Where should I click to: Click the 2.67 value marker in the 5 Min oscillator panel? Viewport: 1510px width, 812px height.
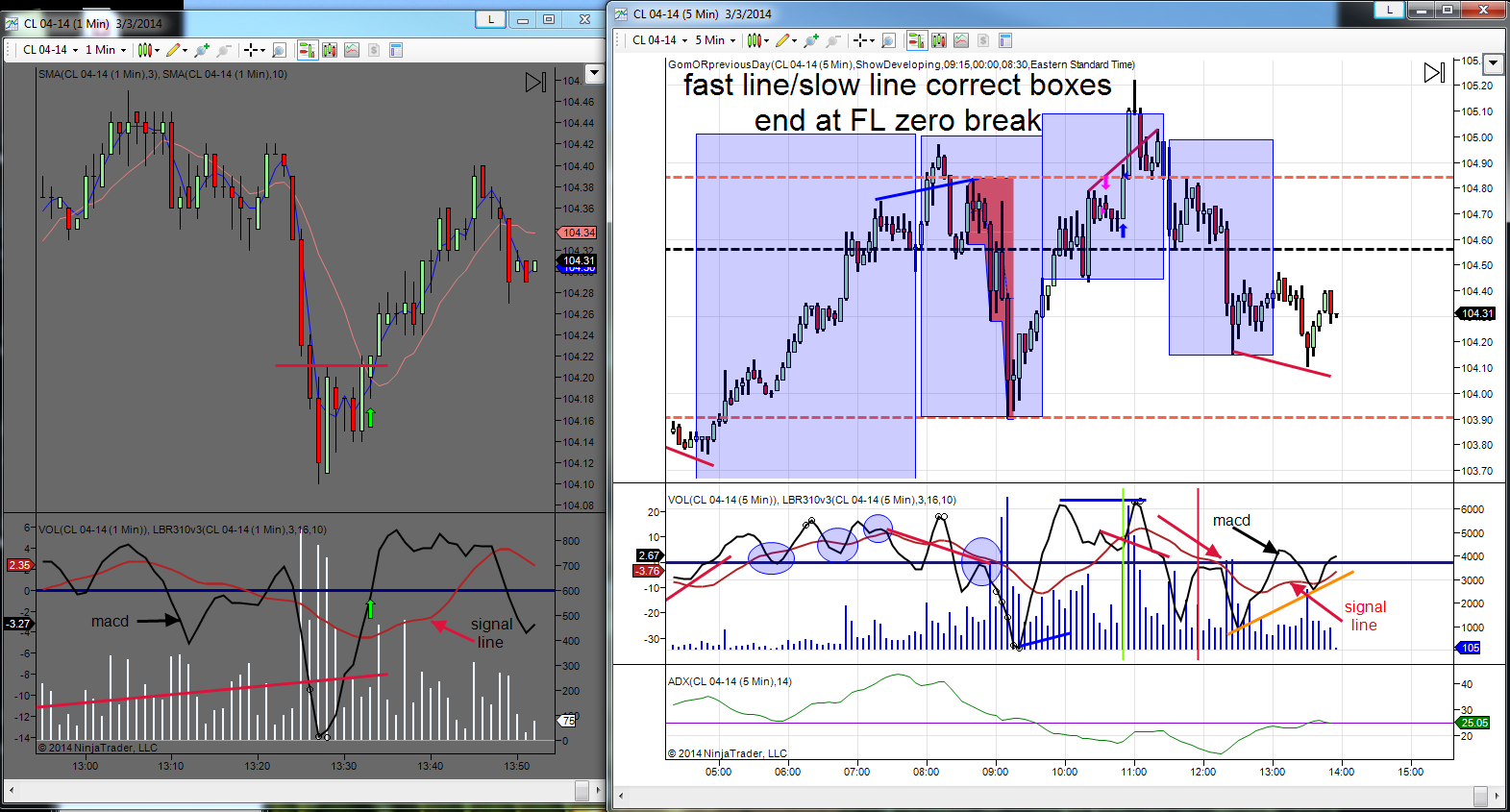tap(649, 555)
